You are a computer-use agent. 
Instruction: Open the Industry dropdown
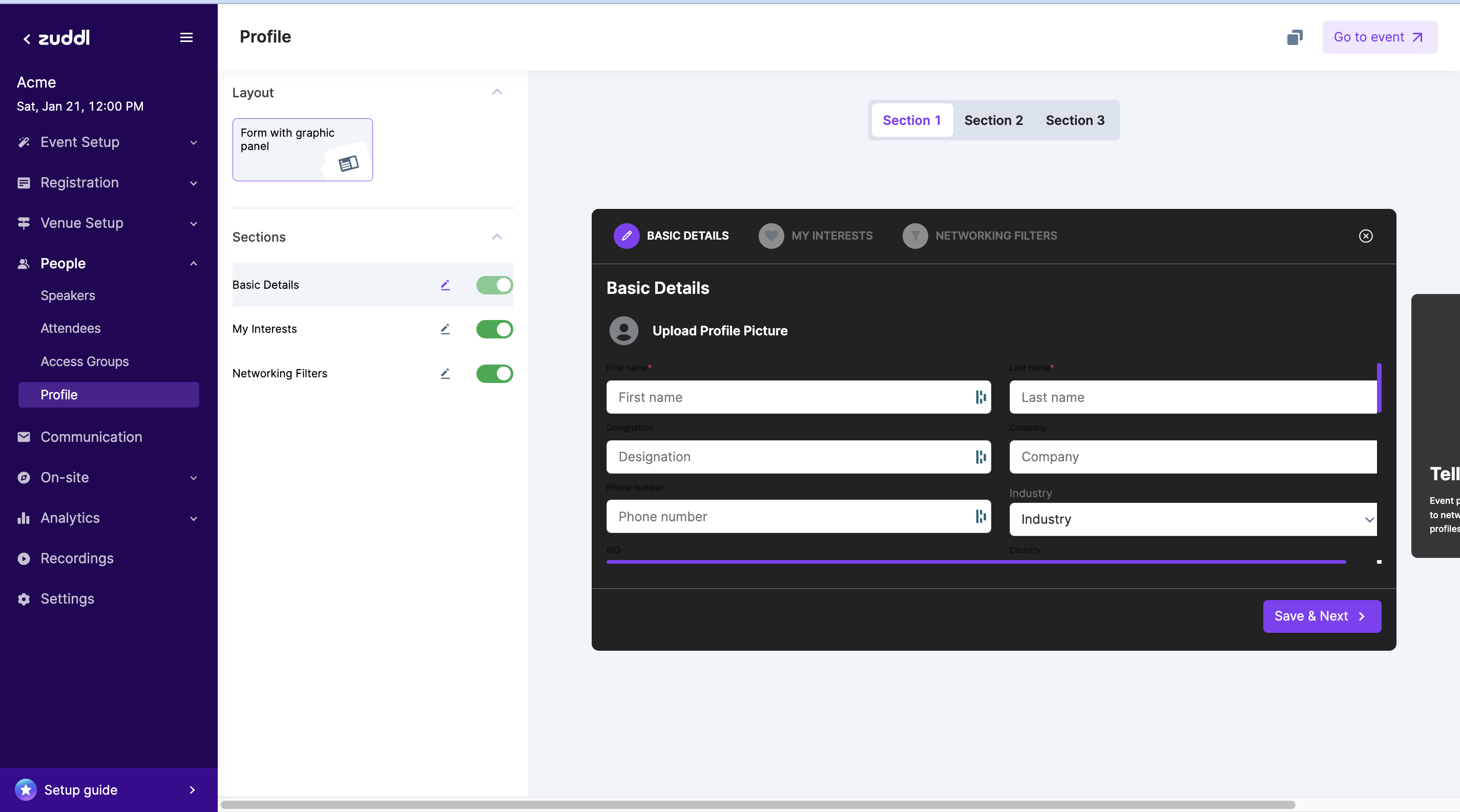[1193, 519]
